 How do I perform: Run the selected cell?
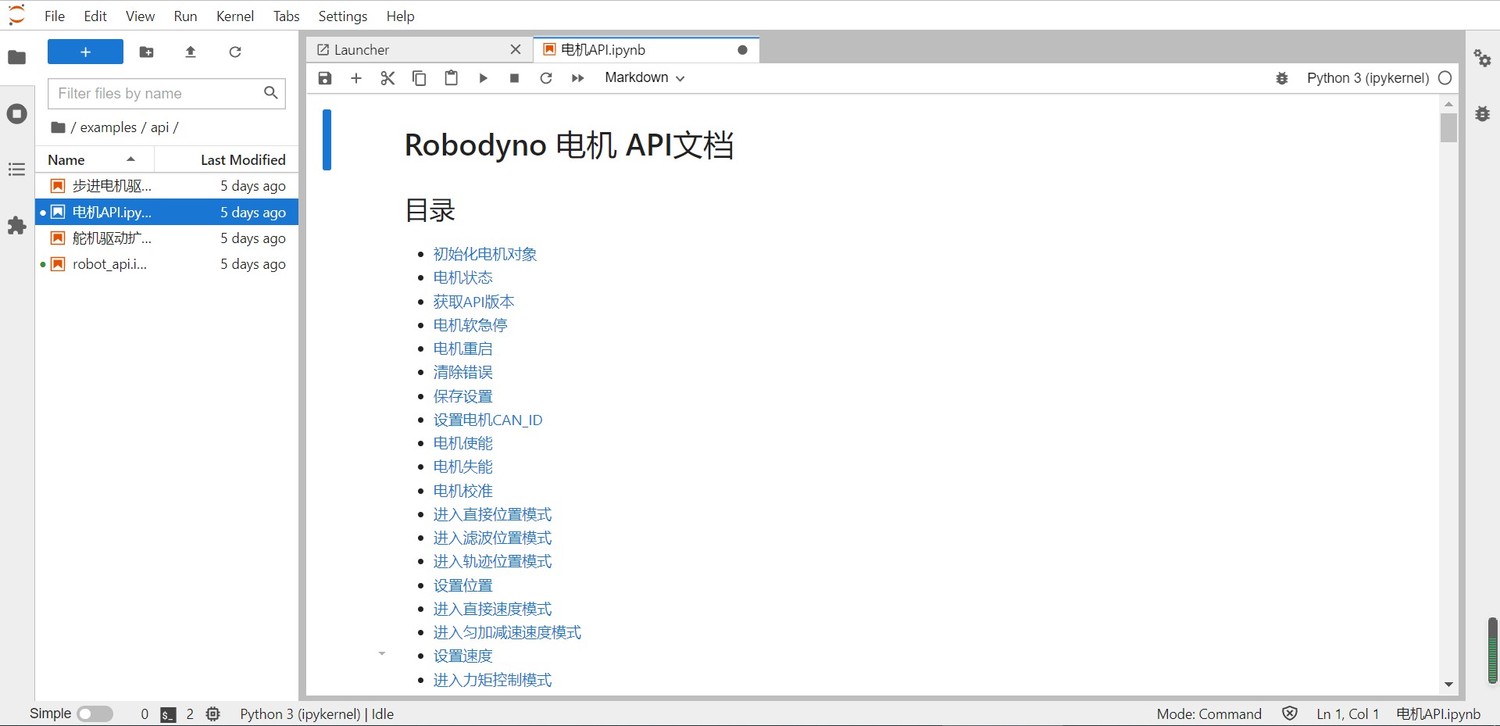coord(483,78)
